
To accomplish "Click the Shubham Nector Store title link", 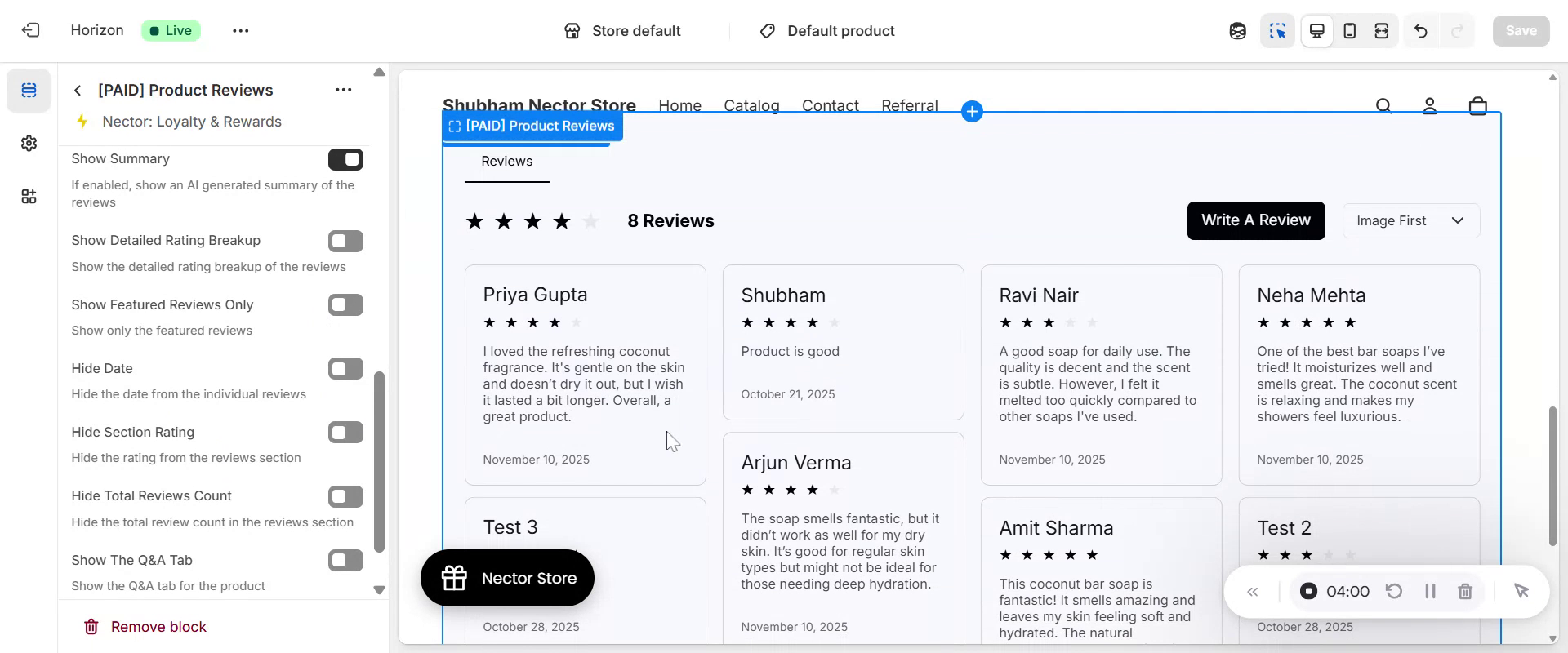I will (539, 105).
